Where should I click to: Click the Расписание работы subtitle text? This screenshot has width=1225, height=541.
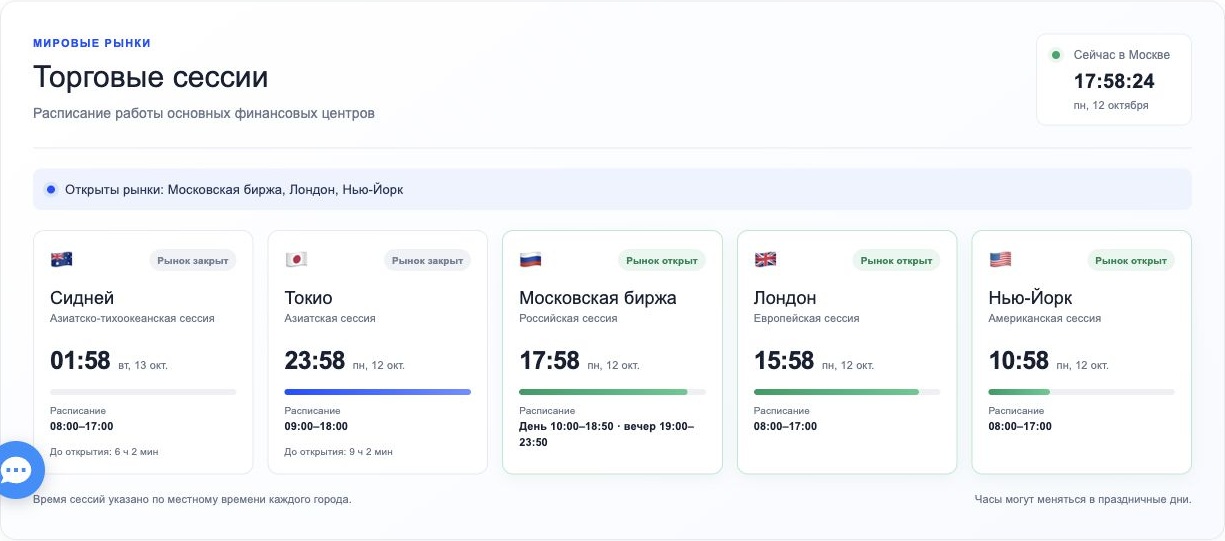pos(204,113)
